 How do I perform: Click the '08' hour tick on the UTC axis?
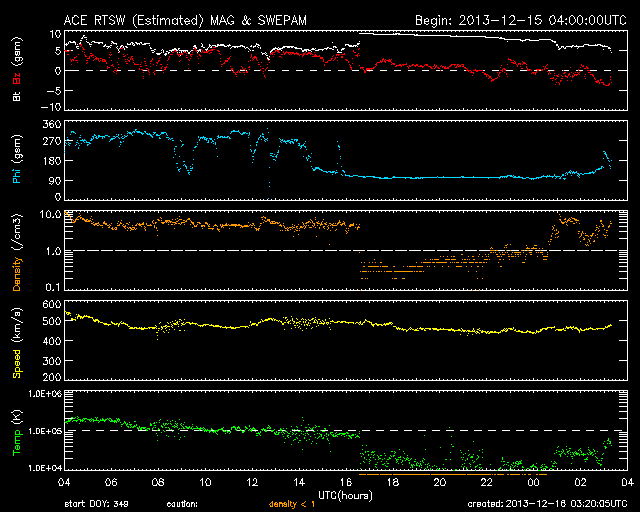(x=158, y=482)
